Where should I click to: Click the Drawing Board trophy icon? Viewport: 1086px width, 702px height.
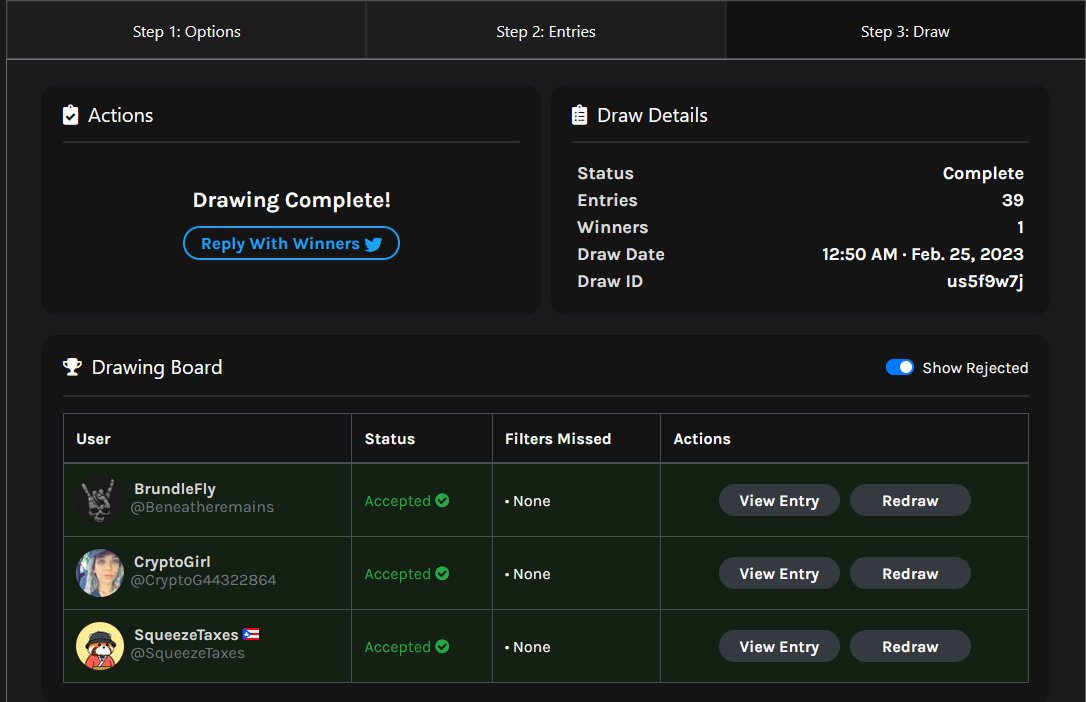point(71,366)
